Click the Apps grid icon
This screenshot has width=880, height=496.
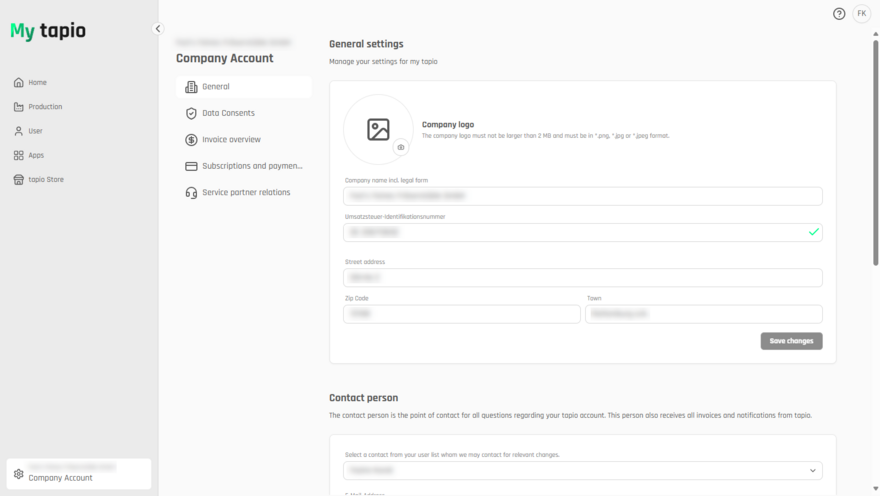click(19, 155)
